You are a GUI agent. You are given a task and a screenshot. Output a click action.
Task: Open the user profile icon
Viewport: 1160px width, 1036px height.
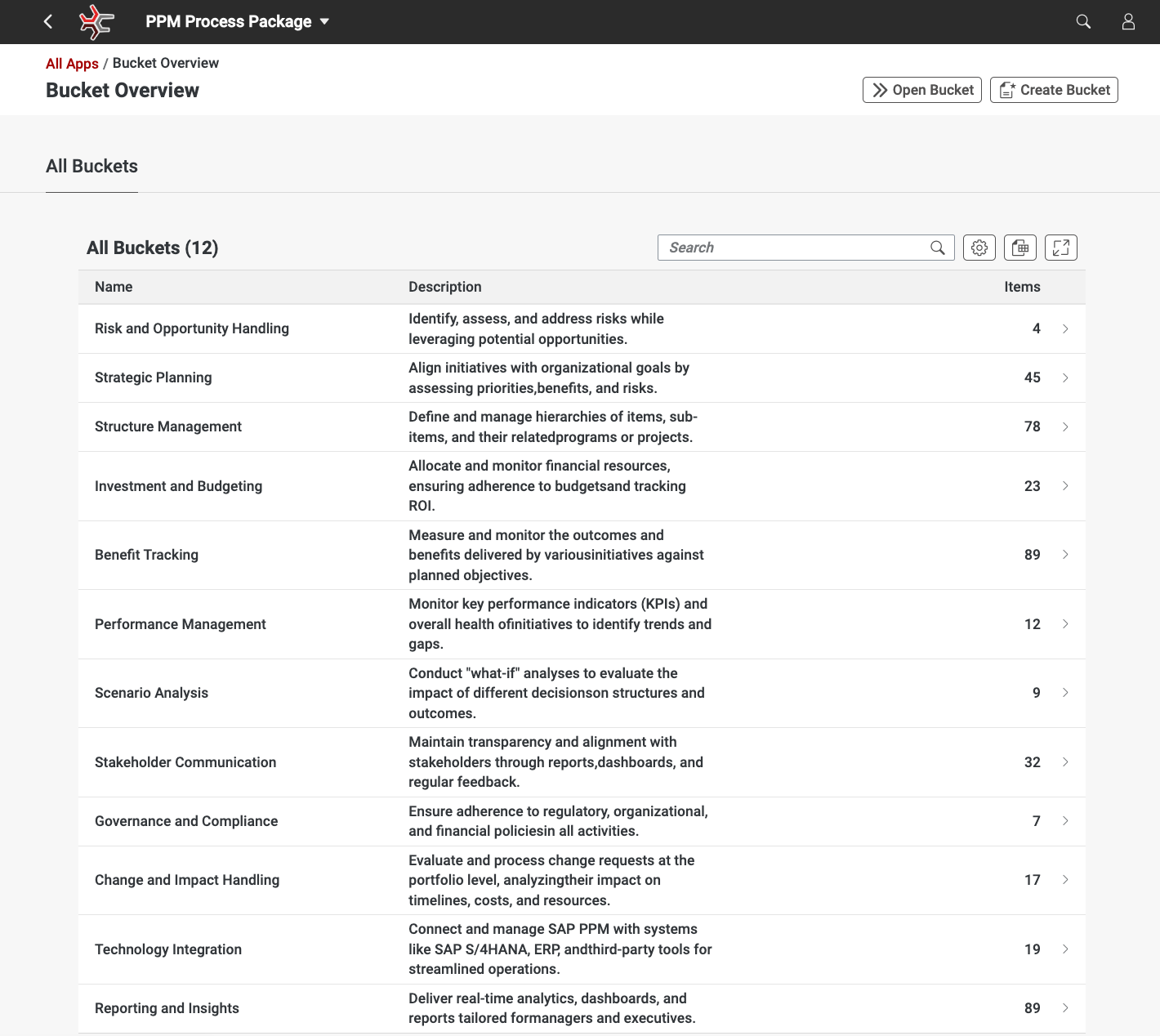tap(1128, 22)
